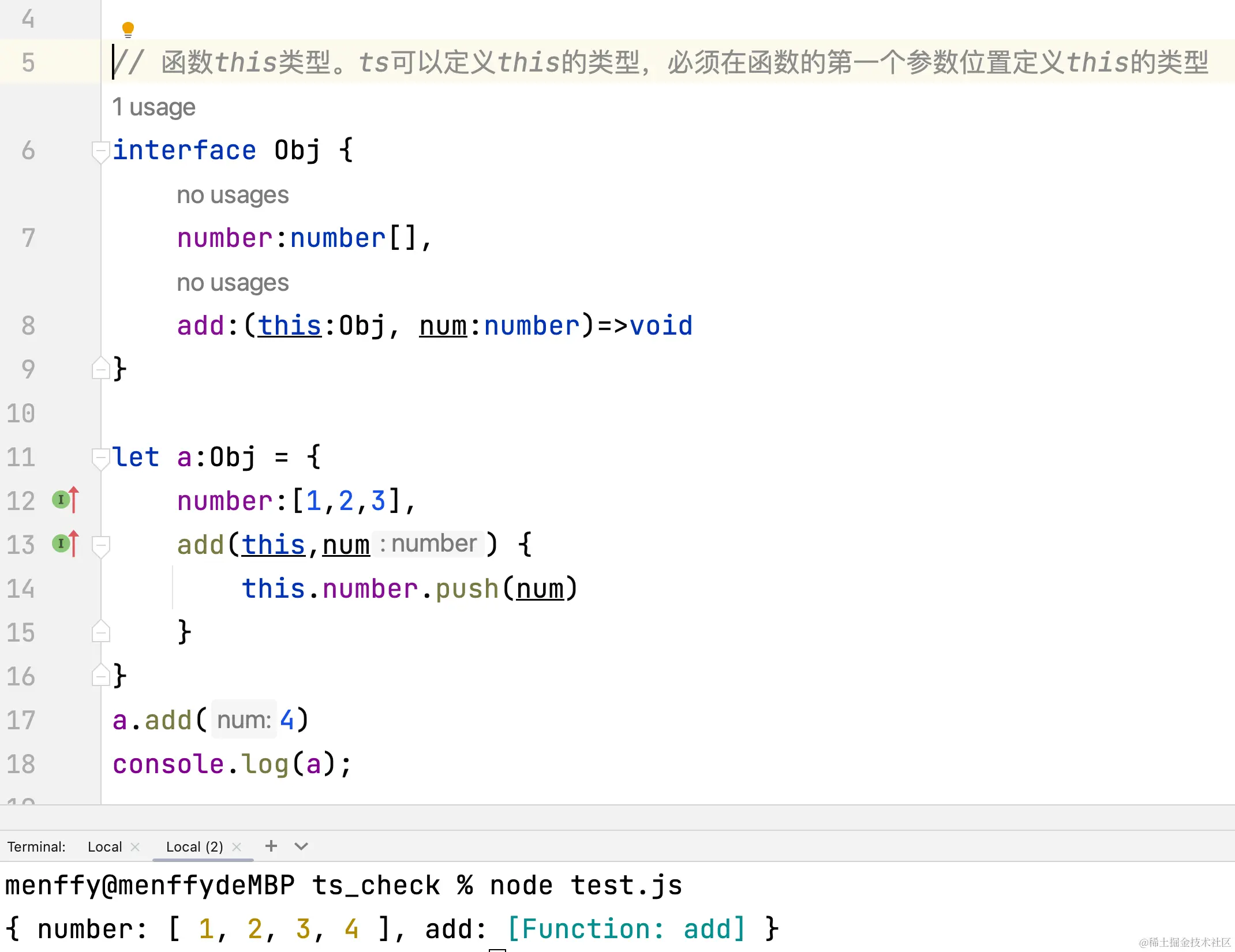Click the fold end marker on line 16

(x=100, y=676)
